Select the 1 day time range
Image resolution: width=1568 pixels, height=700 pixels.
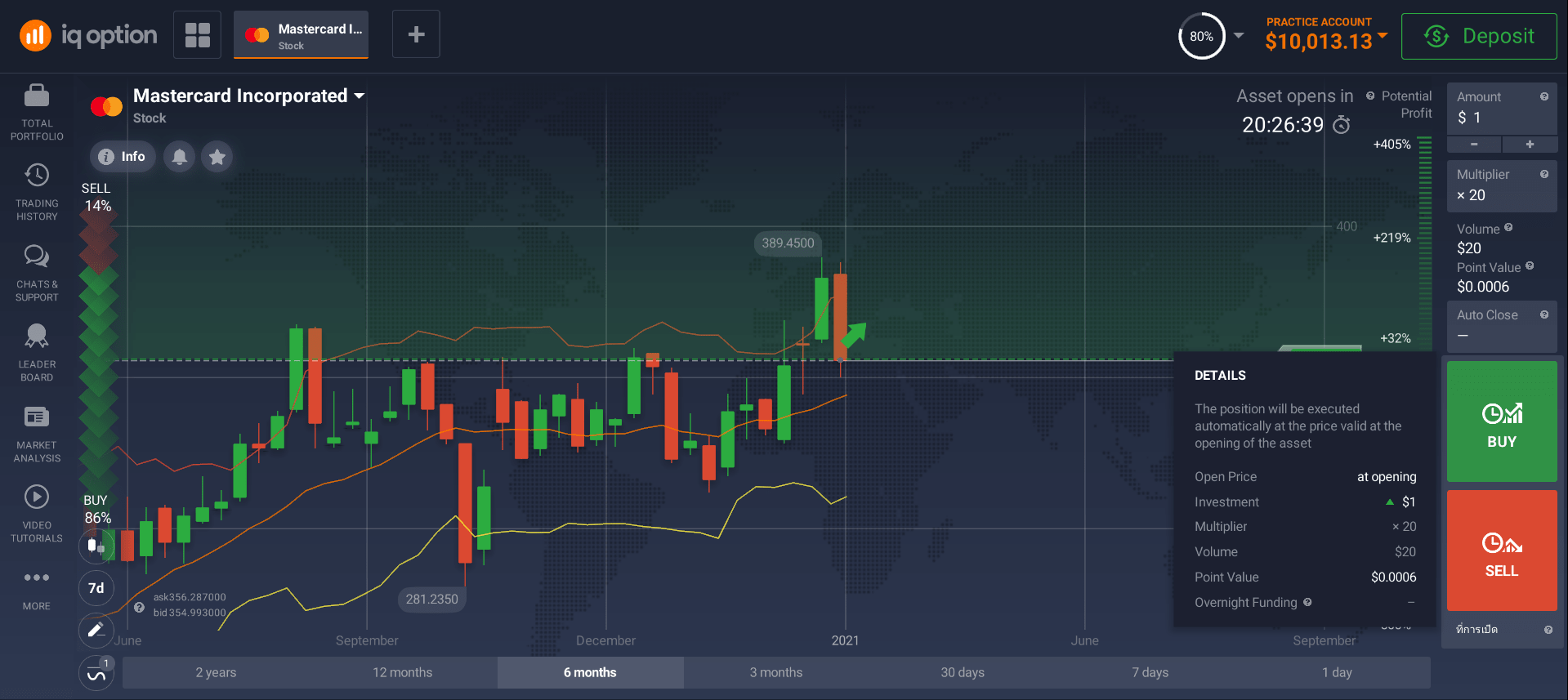click(1337, 672)
